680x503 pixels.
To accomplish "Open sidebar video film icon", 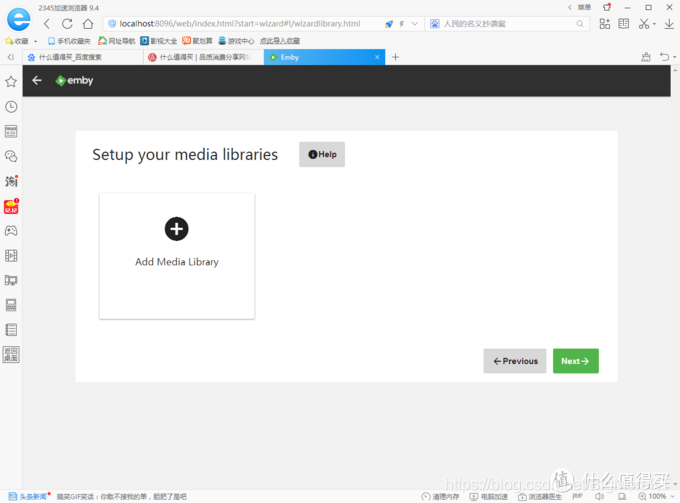I will [x=11, y=255].
